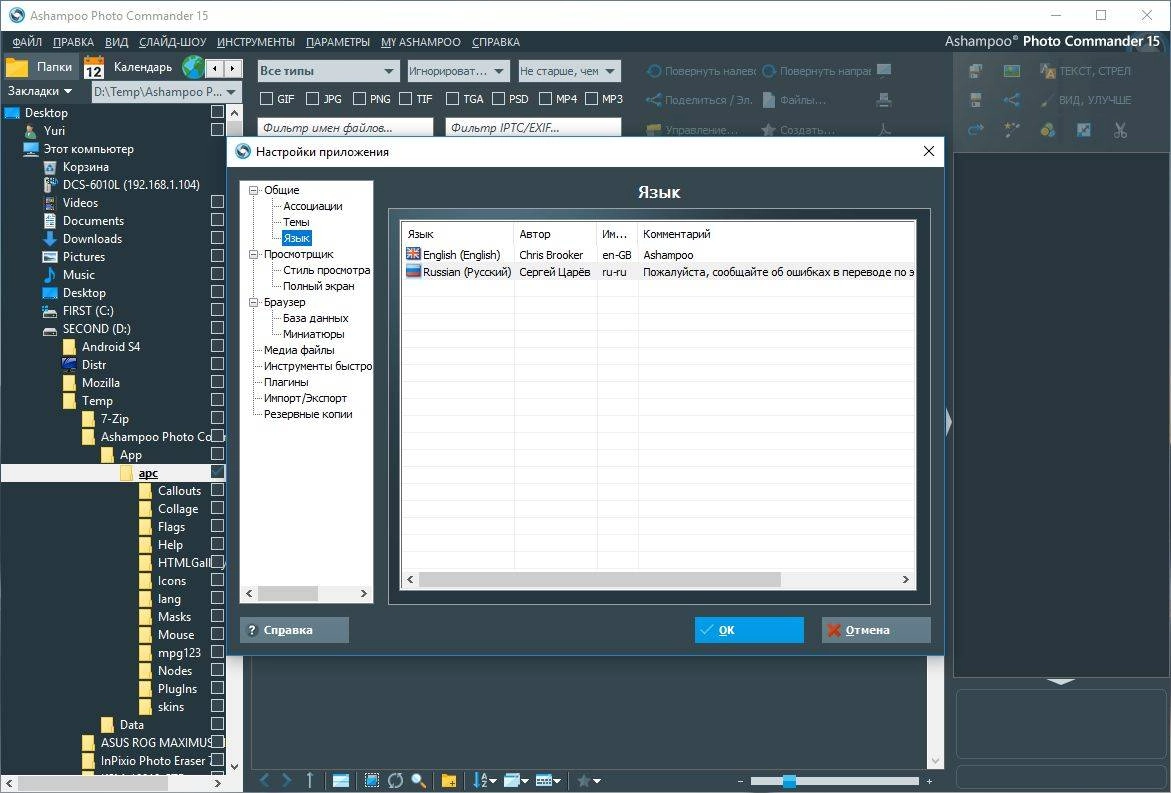1171x793 pixels.
Task: Click the landscape picture icon in right panel
Action: pos(1012,71)
